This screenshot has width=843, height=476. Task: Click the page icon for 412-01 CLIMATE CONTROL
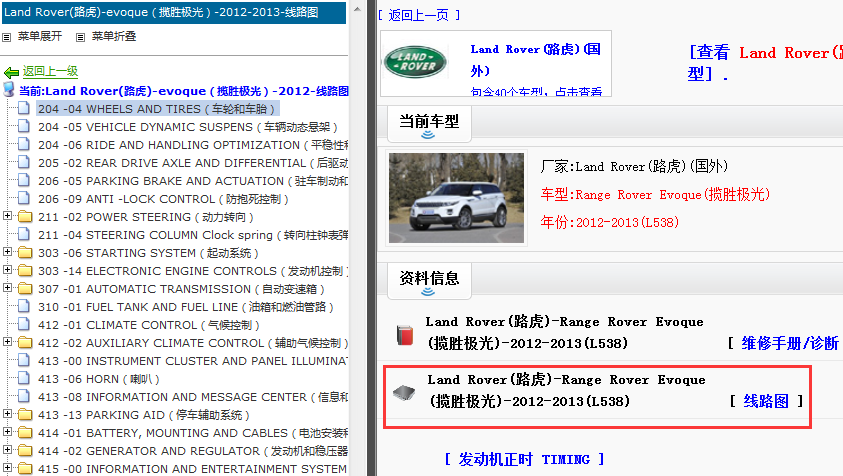point(24,324)
